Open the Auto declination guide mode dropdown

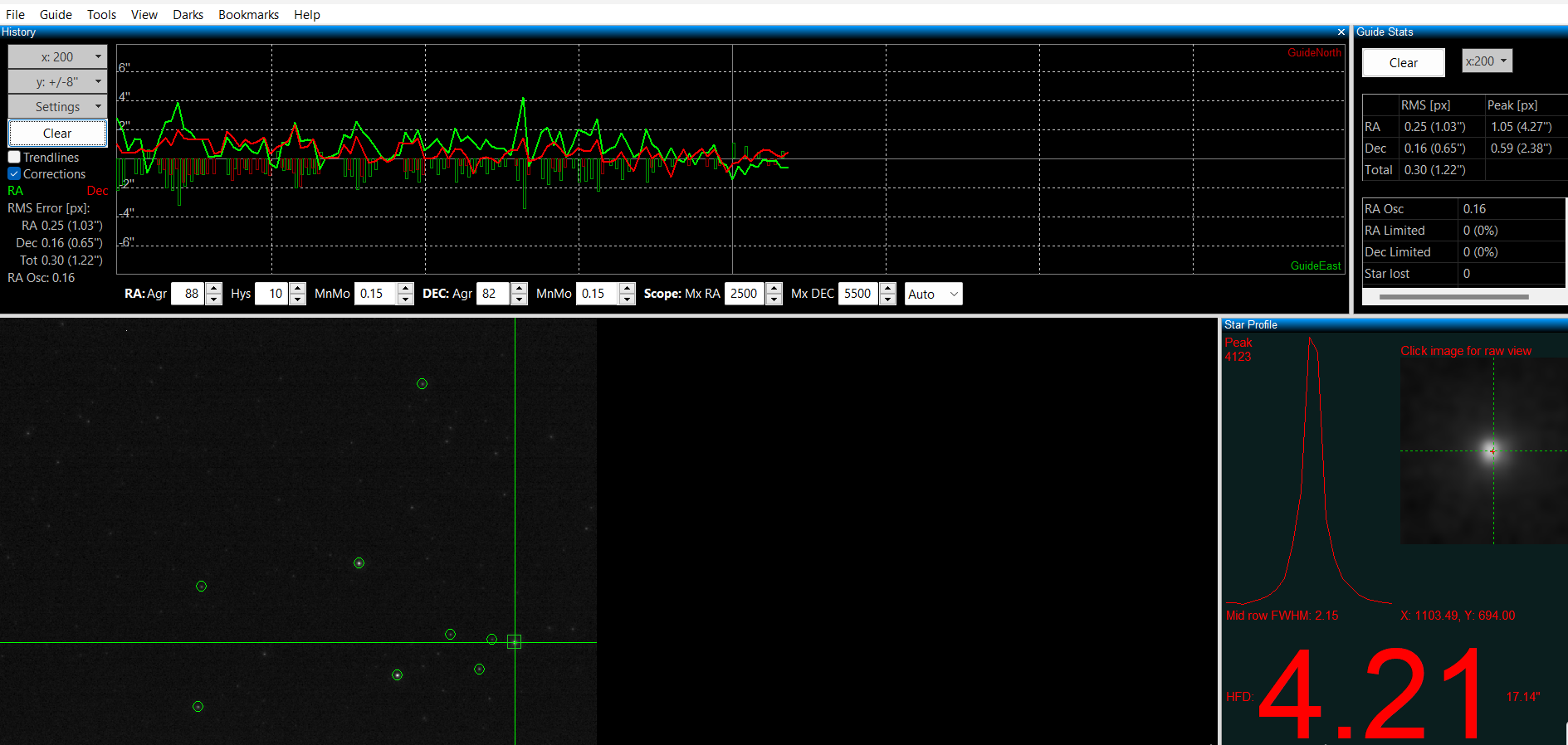pos(933,294)
